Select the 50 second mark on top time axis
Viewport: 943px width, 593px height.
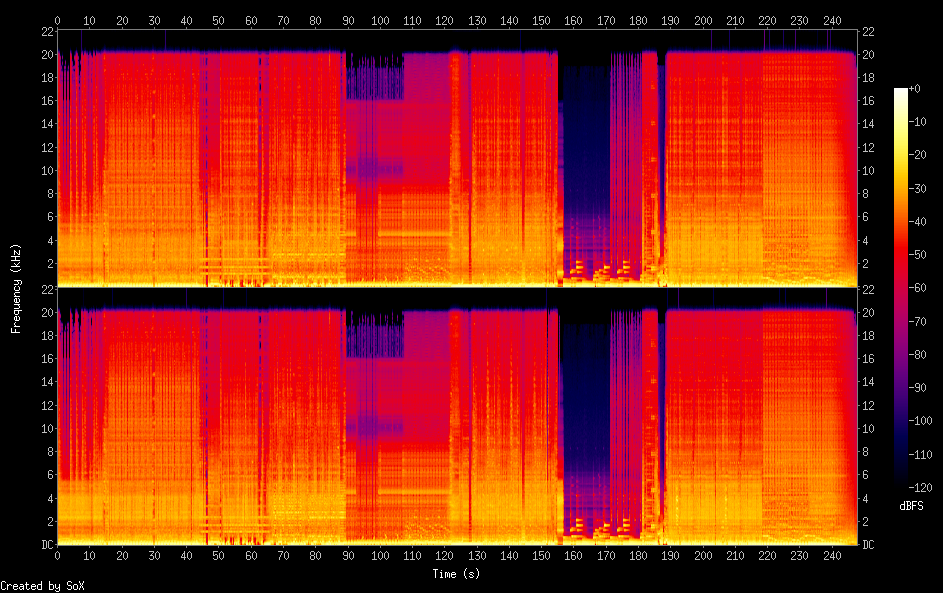pyautogui.click(x=218, y=19)
